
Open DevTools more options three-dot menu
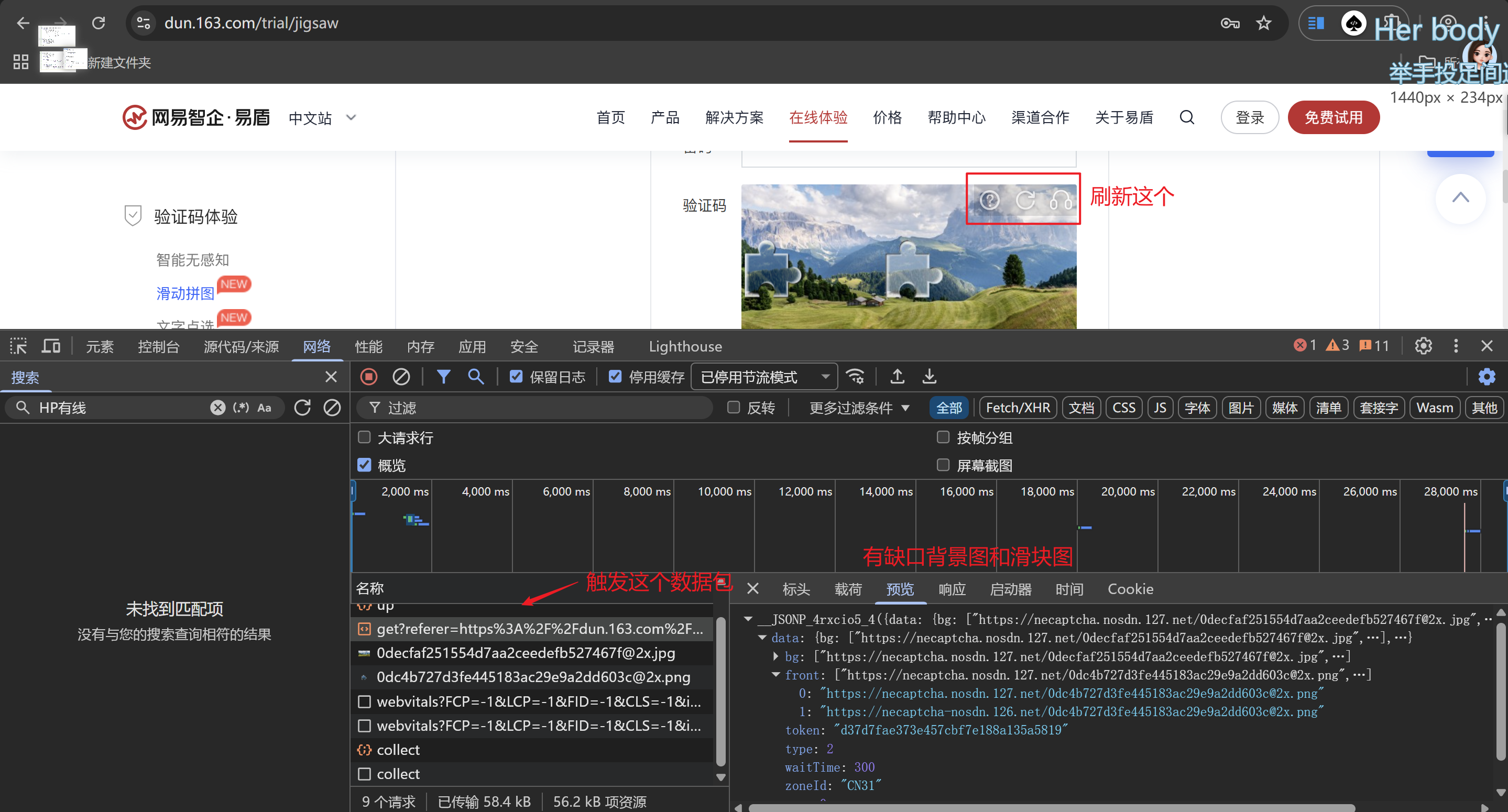point(1456,346)
